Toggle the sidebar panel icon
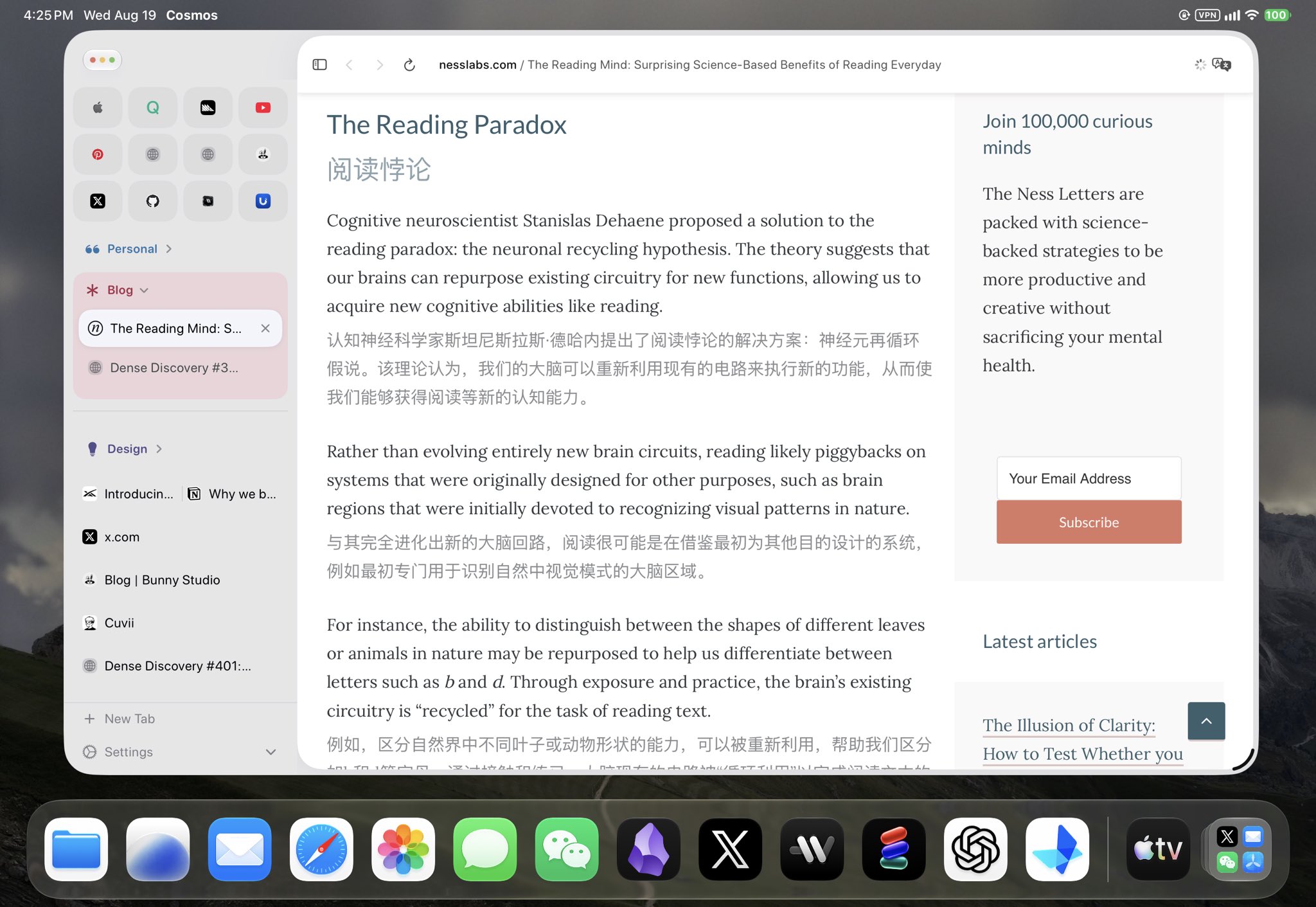The width and height of the screenshot is (1316, 907). (x=319, y=64)
